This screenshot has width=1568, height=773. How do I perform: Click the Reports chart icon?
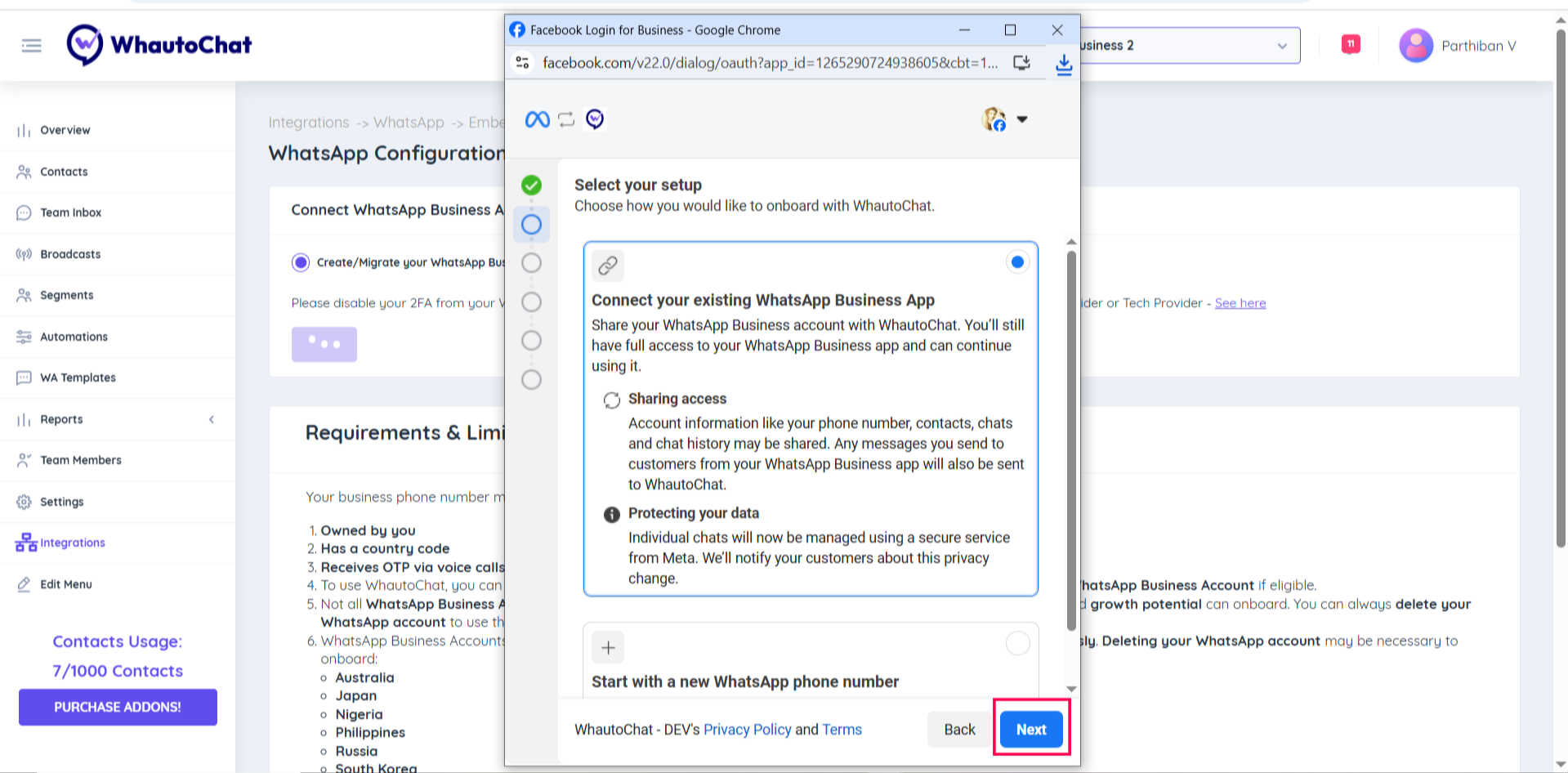pos(24,419)
